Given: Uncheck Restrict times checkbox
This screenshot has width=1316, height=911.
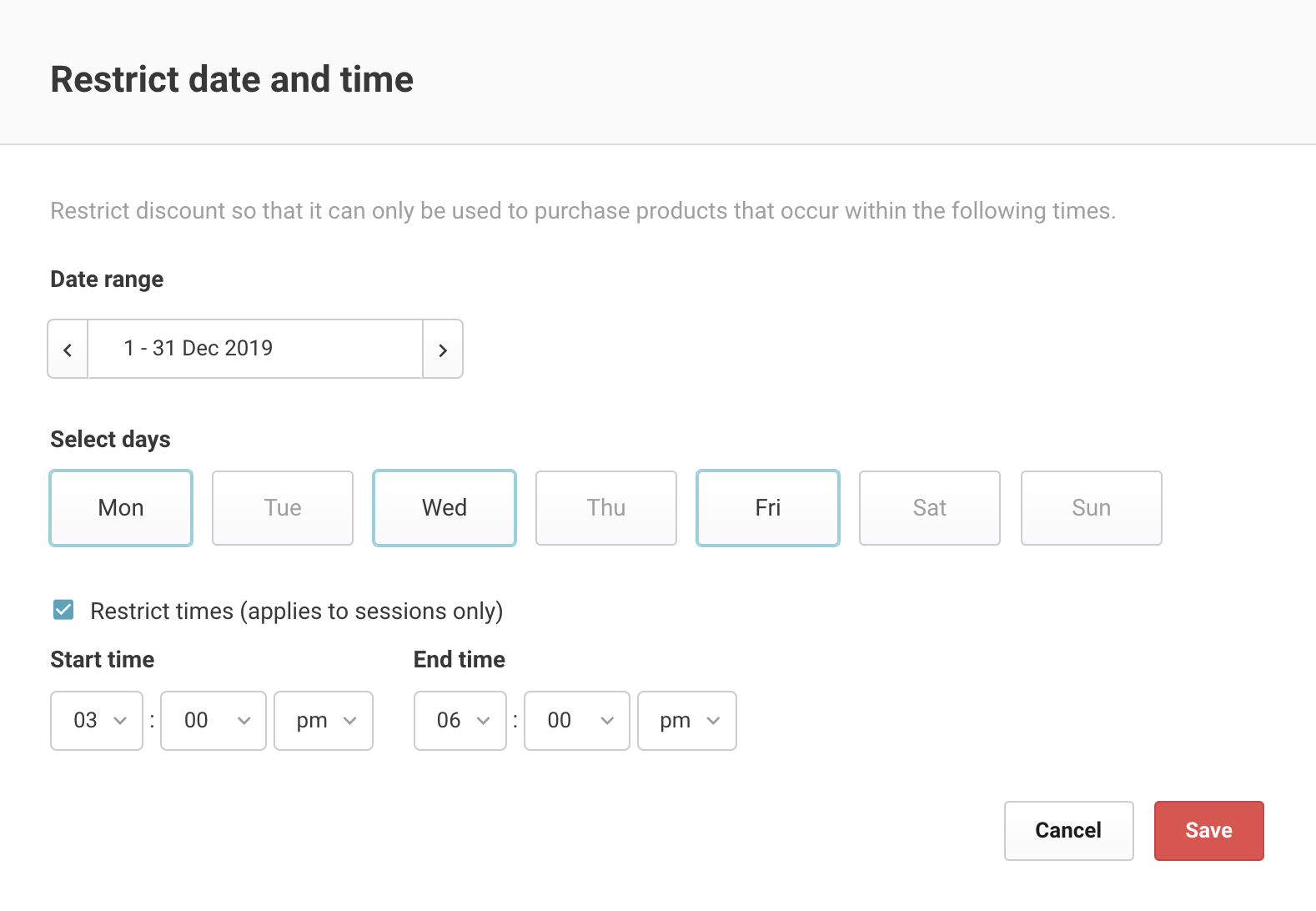Looking at the screenshot, I should tap(63, 610).
